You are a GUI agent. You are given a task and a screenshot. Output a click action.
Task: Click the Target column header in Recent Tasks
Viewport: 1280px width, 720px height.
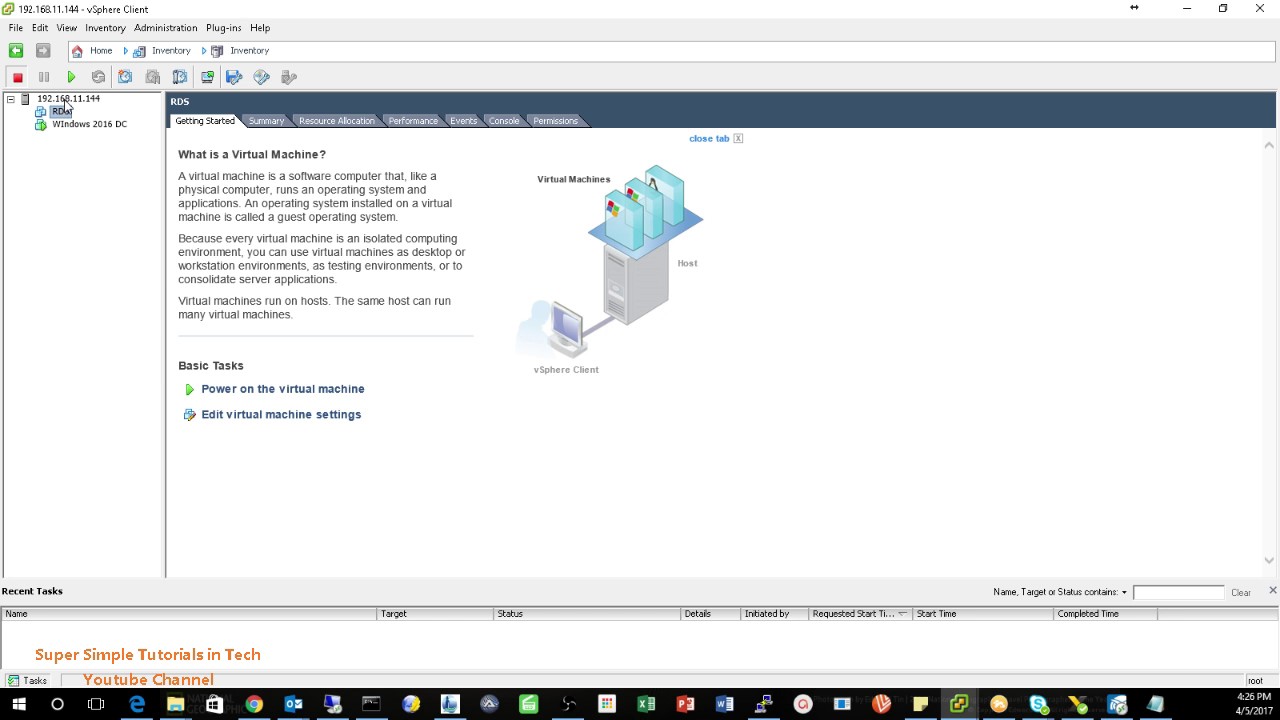[x=435, y=614]
